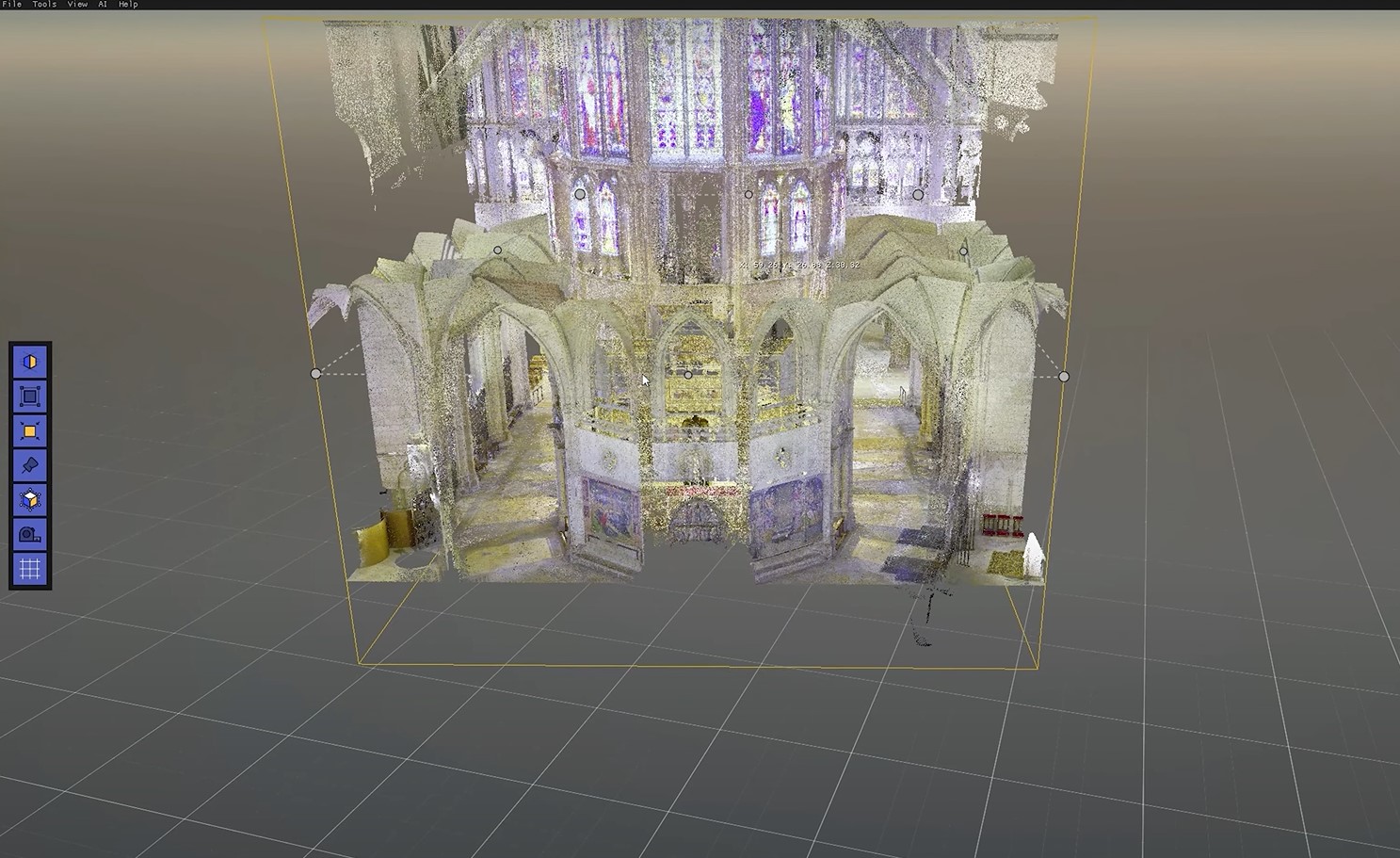This screenshot has width=1400, height=858.
Task: Open the View menu
Action: [77, 5]
